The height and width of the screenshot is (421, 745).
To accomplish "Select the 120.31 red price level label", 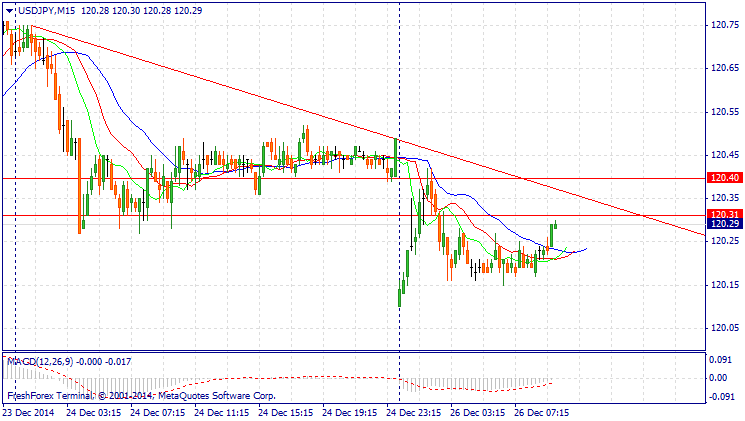I will coord(725,214).
